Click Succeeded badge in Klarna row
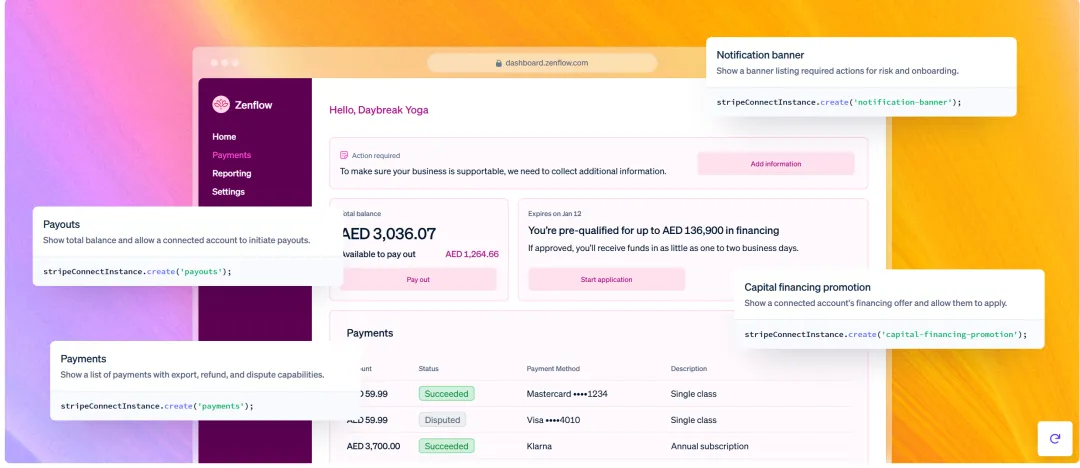 pyautogui.click(x=446, y=446)
